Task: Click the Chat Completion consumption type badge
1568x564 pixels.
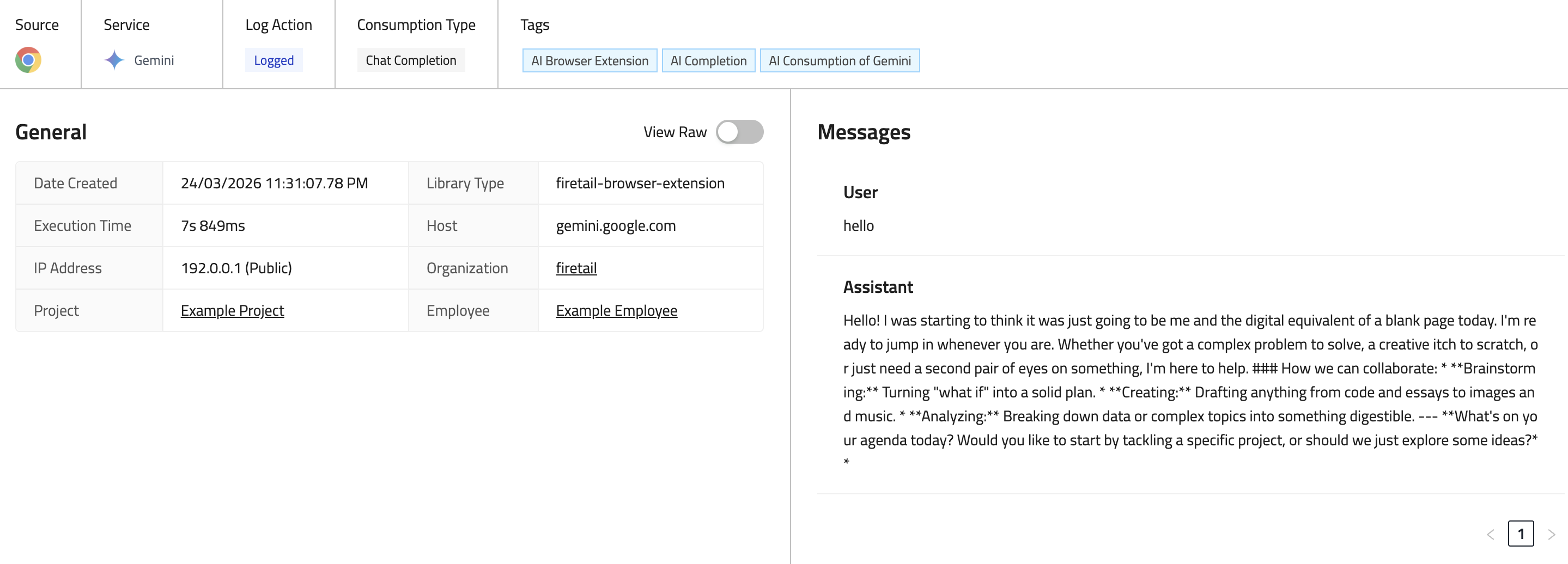Action: pyautogui.click(x=410, y=60)
